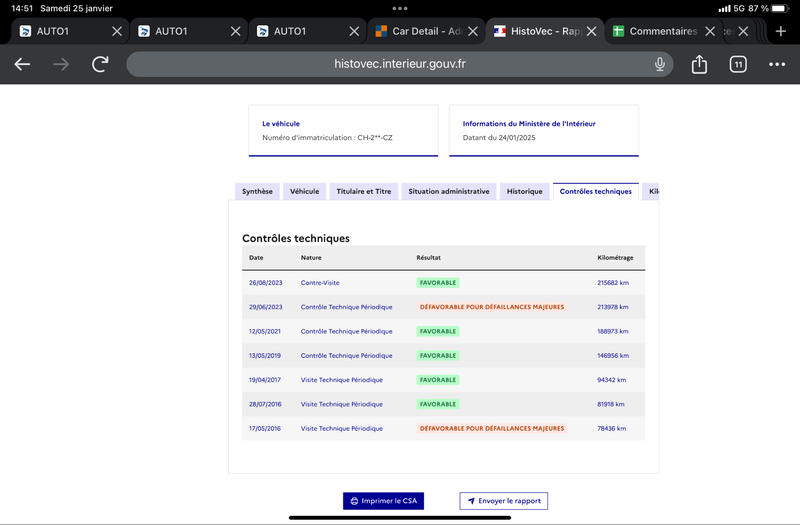This screenshot has height=525, width=800.
Task: Close the Commentaires tab
Action: coord(710,31)
